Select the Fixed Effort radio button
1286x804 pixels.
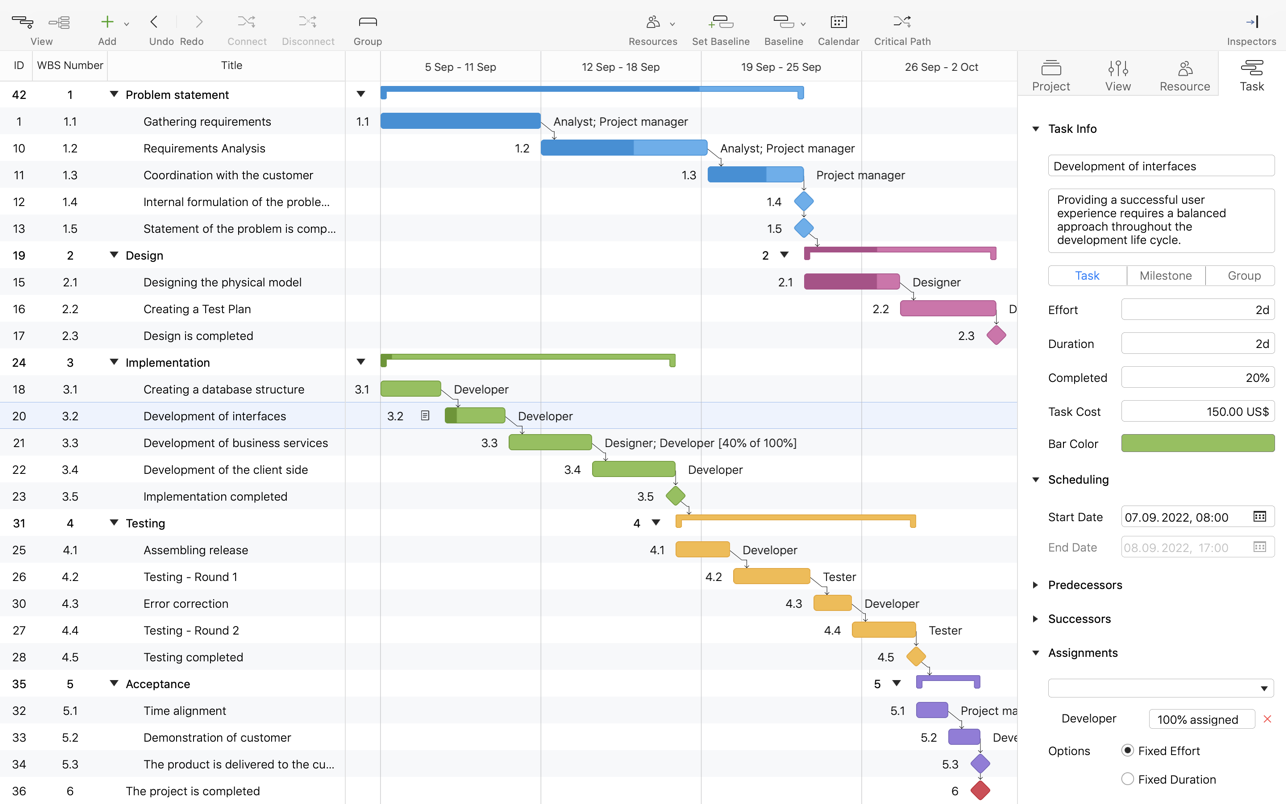click(x=1127, y=751)
